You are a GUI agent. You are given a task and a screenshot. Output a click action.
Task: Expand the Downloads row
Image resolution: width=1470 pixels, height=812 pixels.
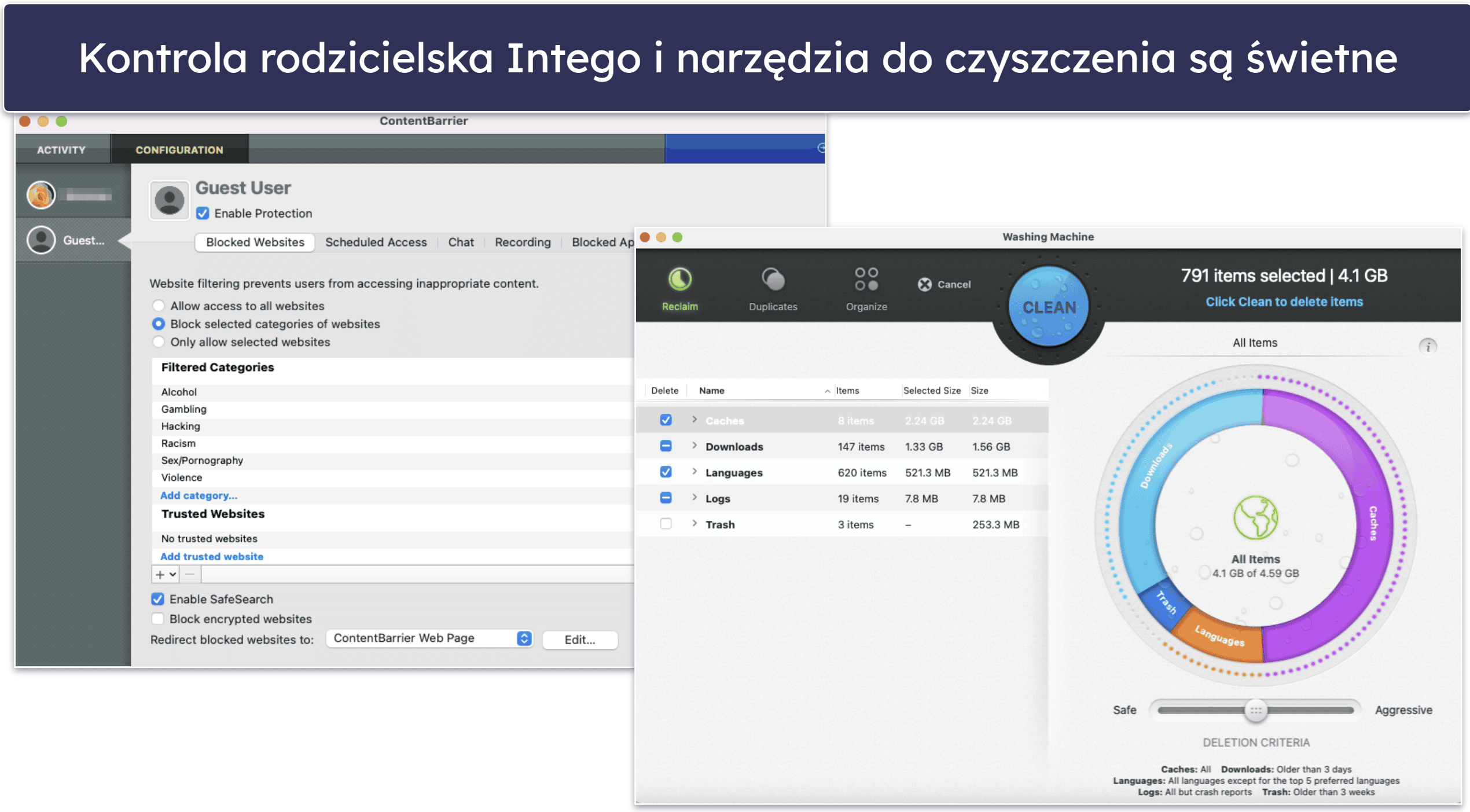[694, 446]
